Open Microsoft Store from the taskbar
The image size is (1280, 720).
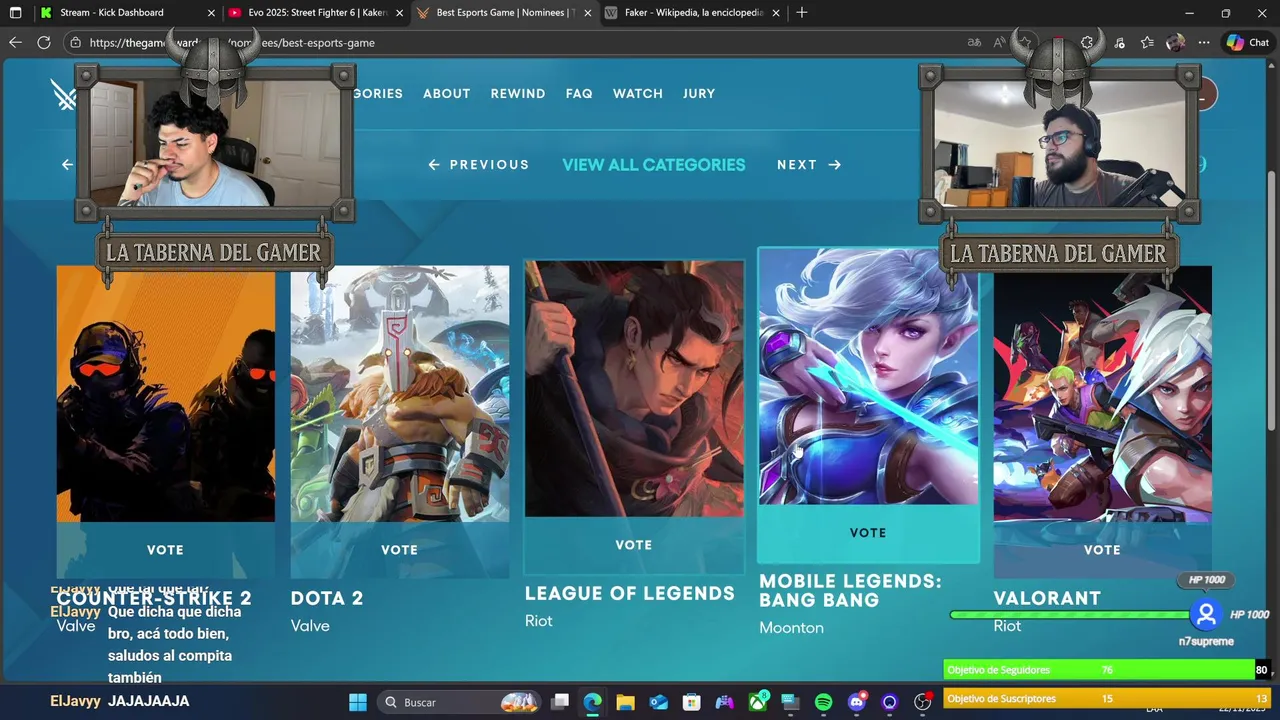point(691,702)
